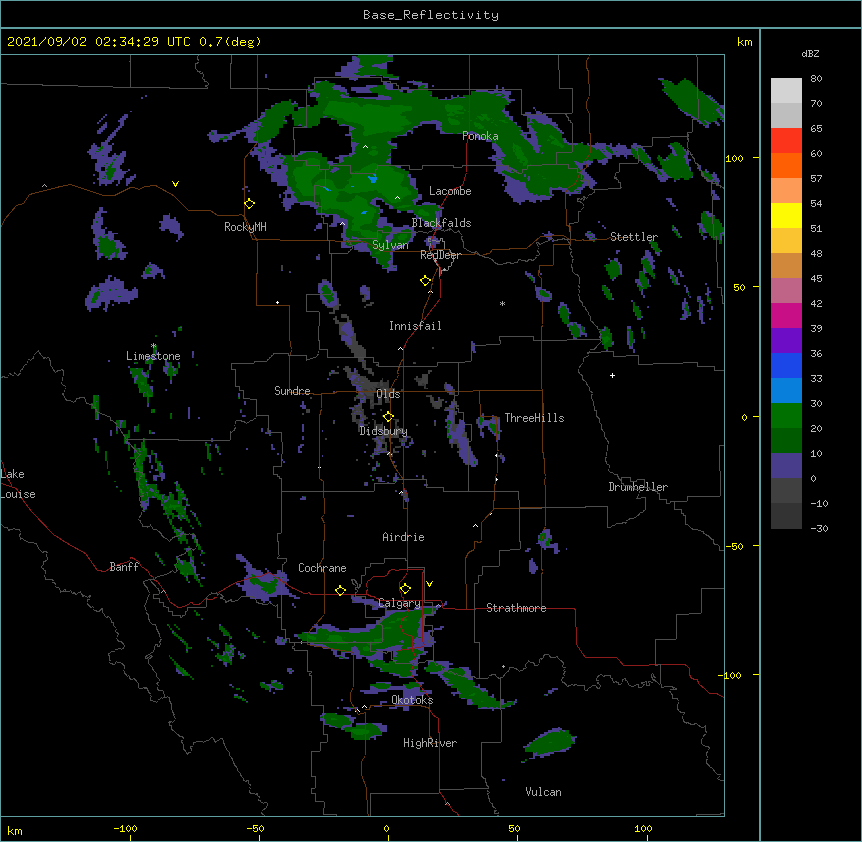Click the white asterisk marker above Limestone
This screenshot has width=862, height=842.
pyautogui.click(x=153, y=346)
